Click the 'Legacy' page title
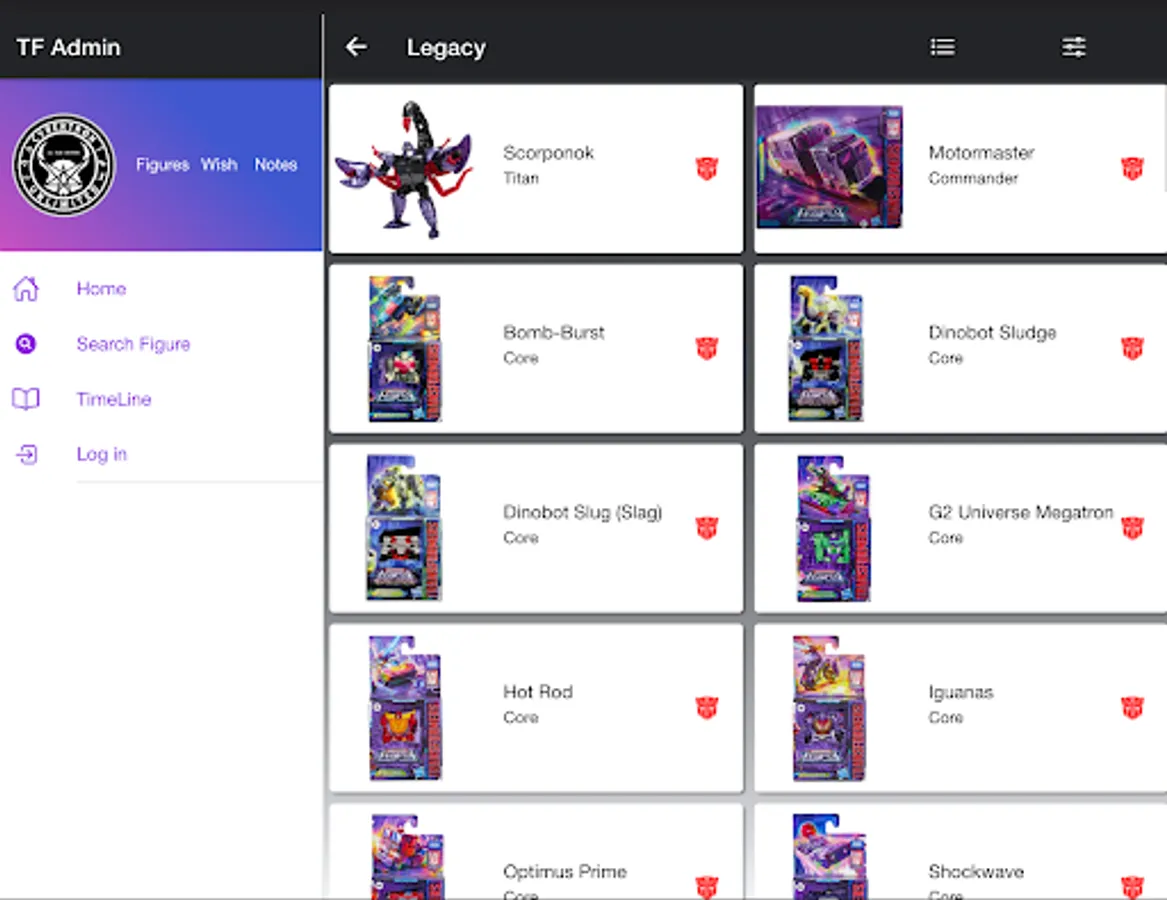Viewport: 1167px width, 900px height. point(446,48)
